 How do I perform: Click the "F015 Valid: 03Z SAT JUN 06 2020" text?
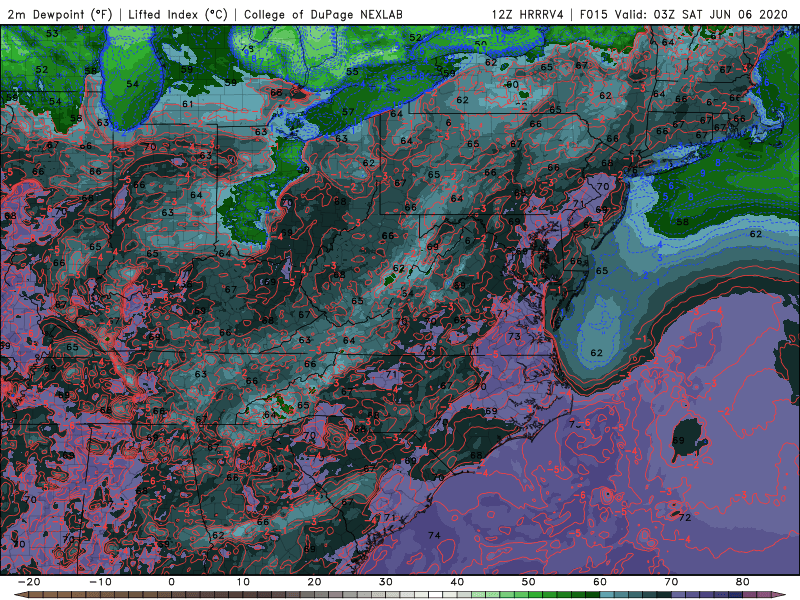point(684,15)
